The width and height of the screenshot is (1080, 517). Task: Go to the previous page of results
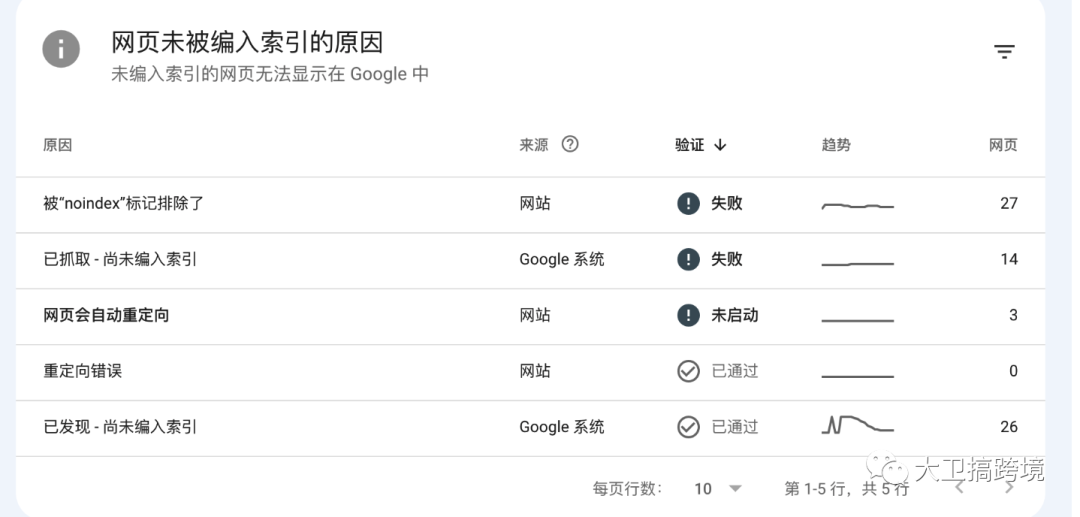click(959, 488)
